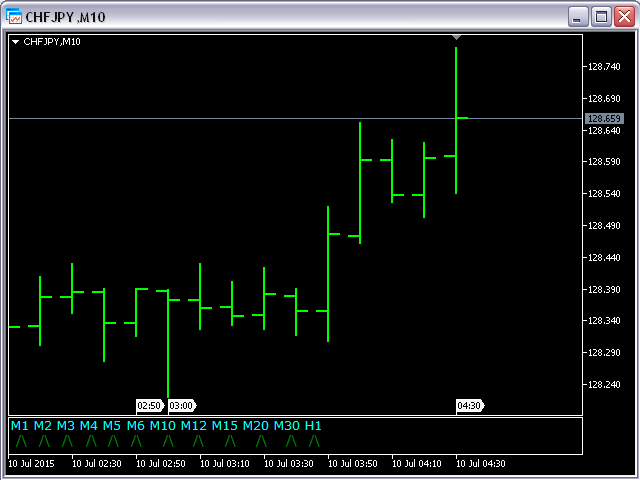Screen dimensions: 640x480
Task: Click the 04:30 time marker label
Action: point(470,406)
